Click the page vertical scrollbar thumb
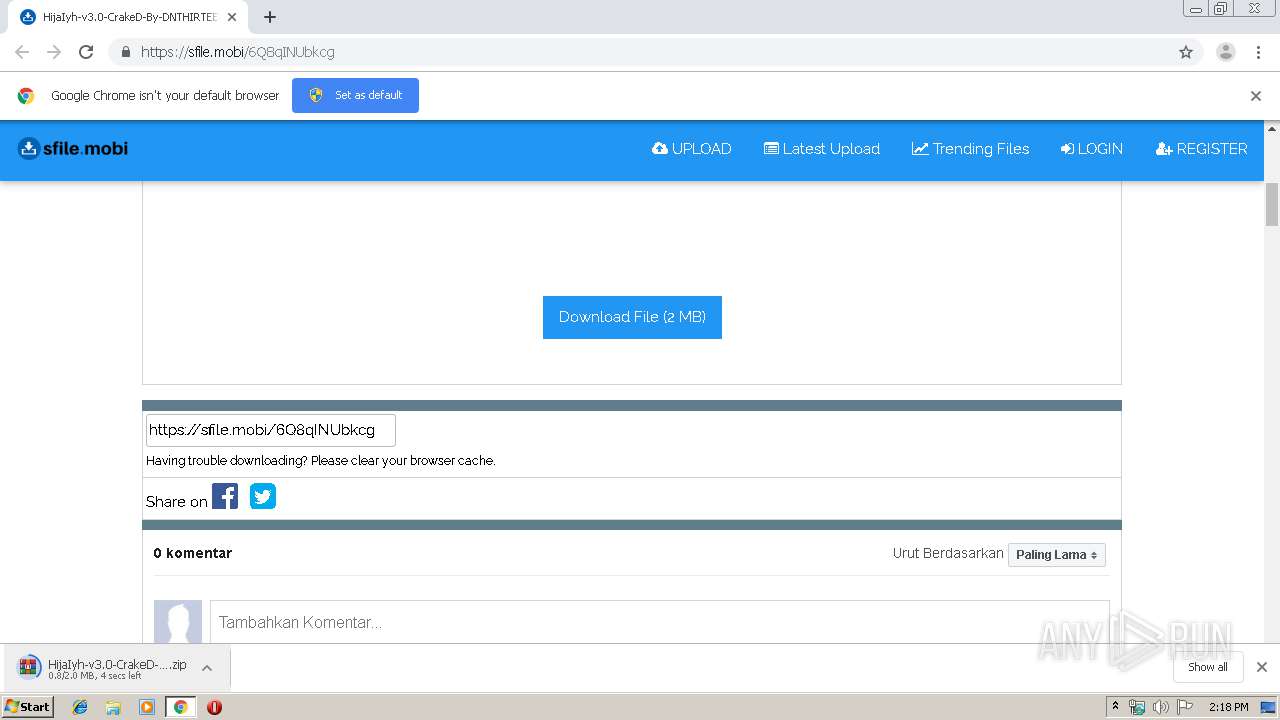Viewport: 1280px width, 720px height. point(1272,205)
